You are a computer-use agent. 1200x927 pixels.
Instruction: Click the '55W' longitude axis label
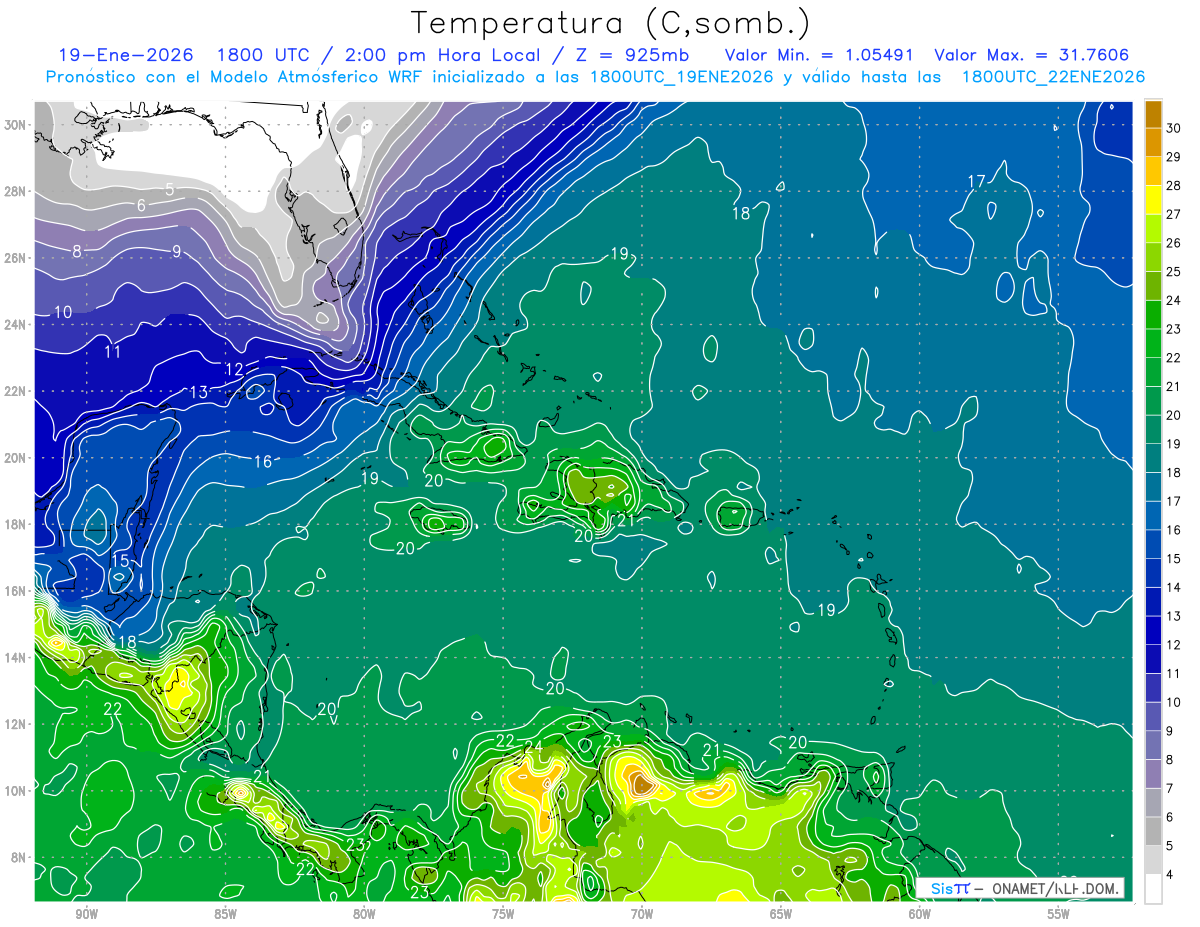pos(1059,914)
